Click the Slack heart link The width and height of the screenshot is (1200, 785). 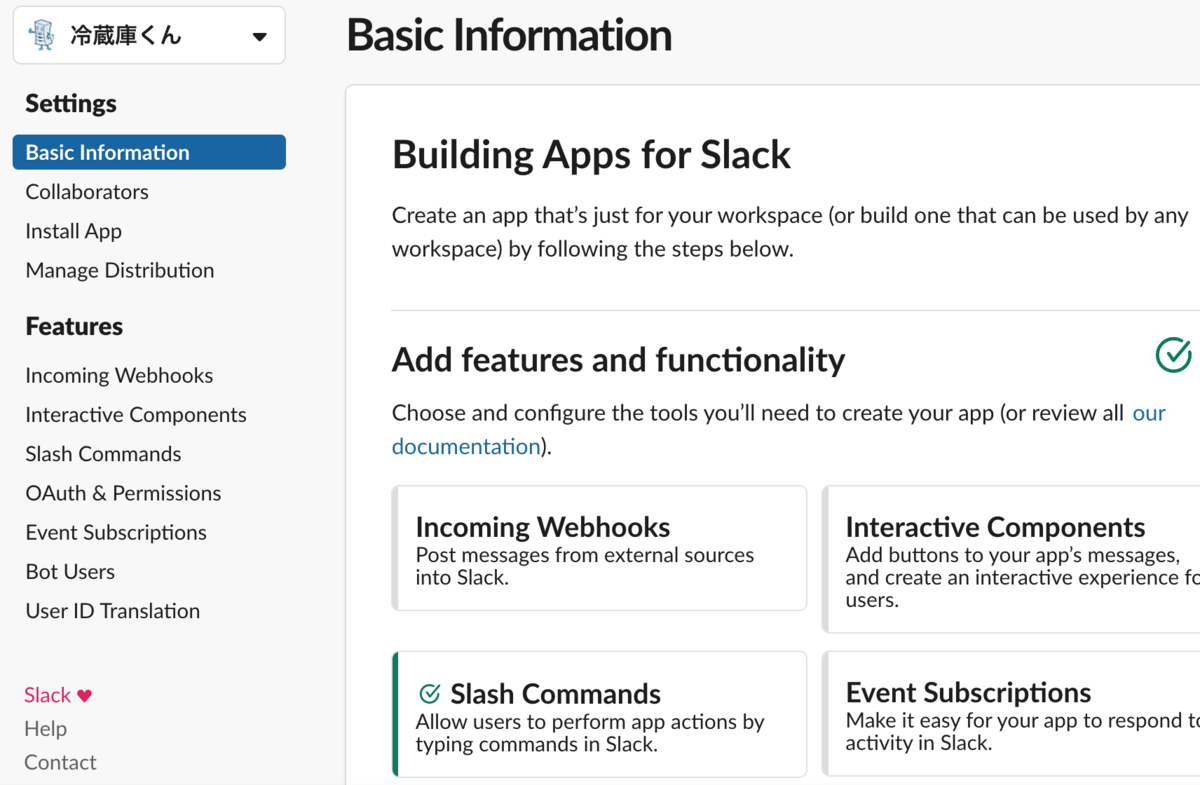click(58, 695)
